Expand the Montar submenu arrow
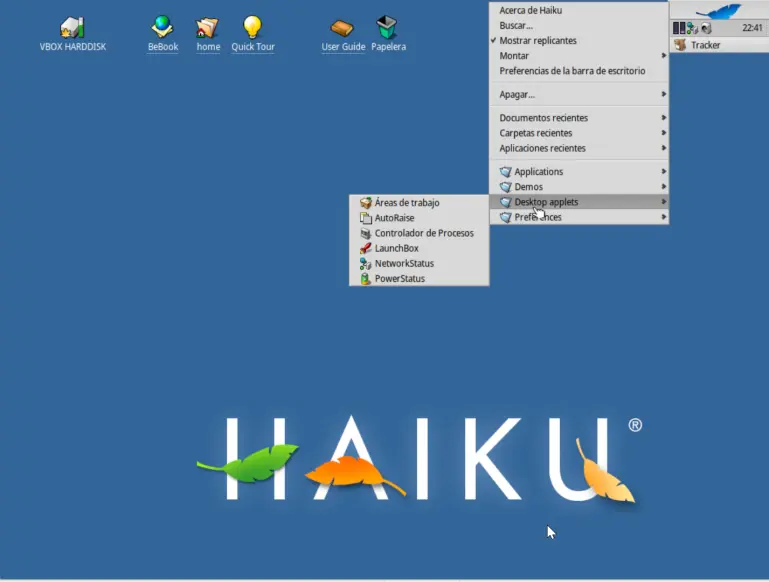Screen dimensions: 769x582 [663, 55]
